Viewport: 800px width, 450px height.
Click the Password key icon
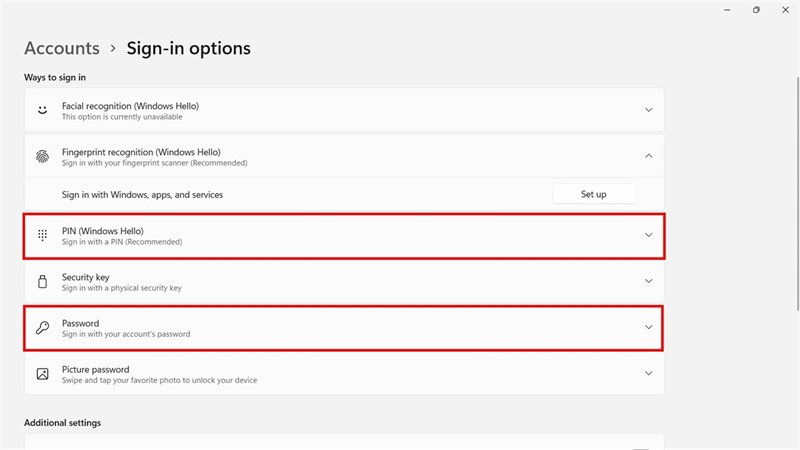coord(42,328)
